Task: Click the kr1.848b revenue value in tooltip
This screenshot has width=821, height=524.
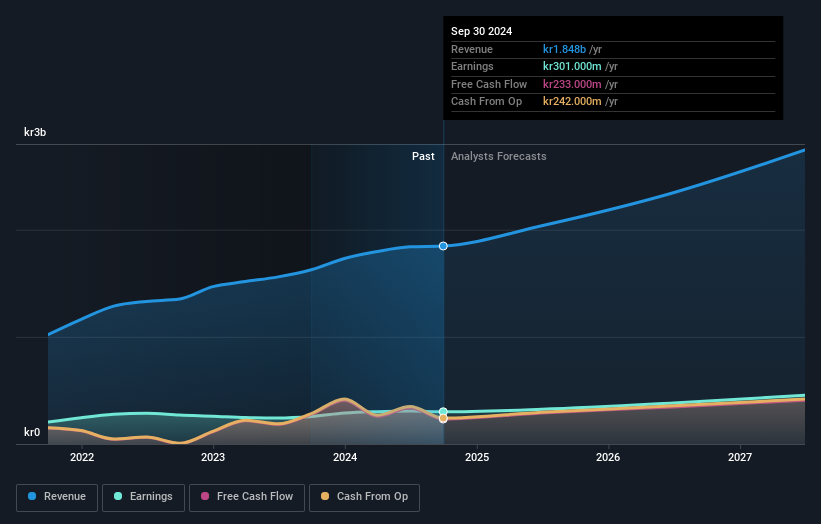Action: 564,49
